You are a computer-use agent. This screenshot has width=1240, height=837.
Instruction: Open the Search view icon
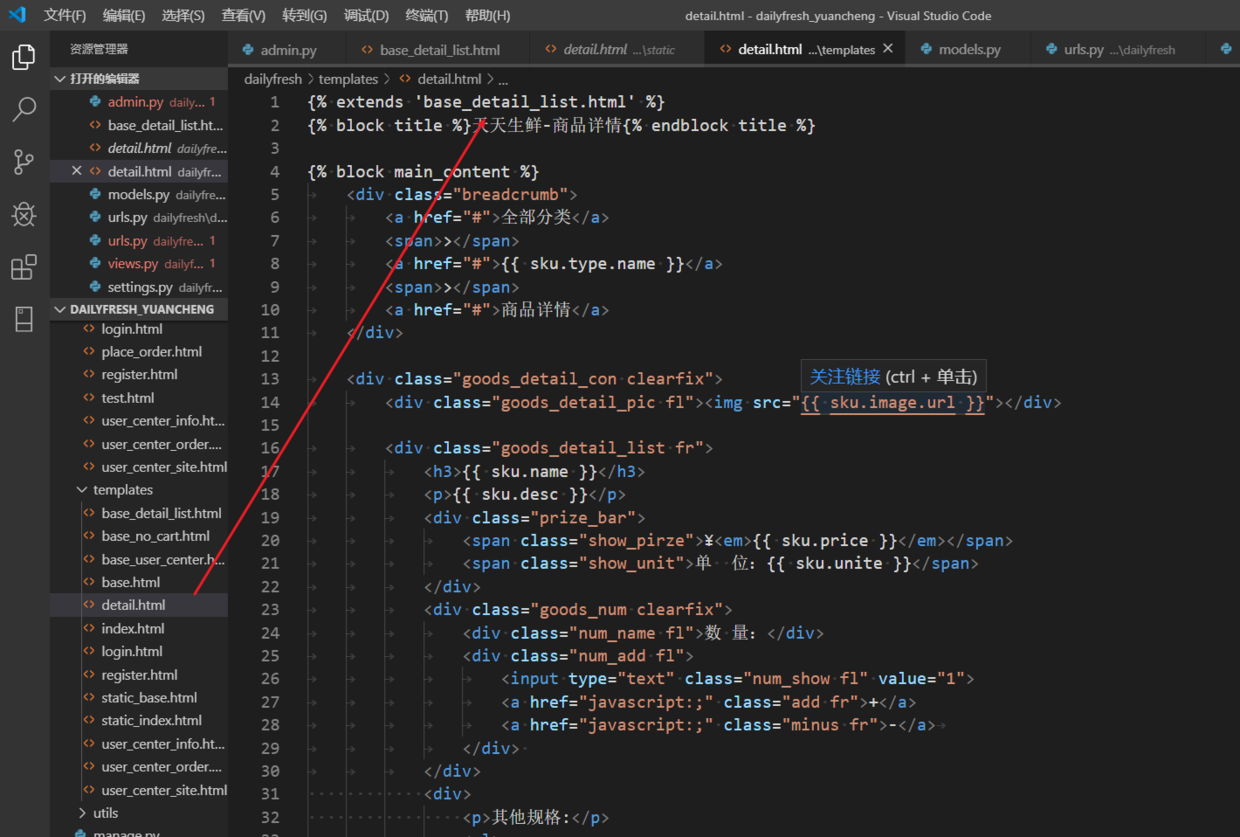pyautogui.click(x=24, y=109)
